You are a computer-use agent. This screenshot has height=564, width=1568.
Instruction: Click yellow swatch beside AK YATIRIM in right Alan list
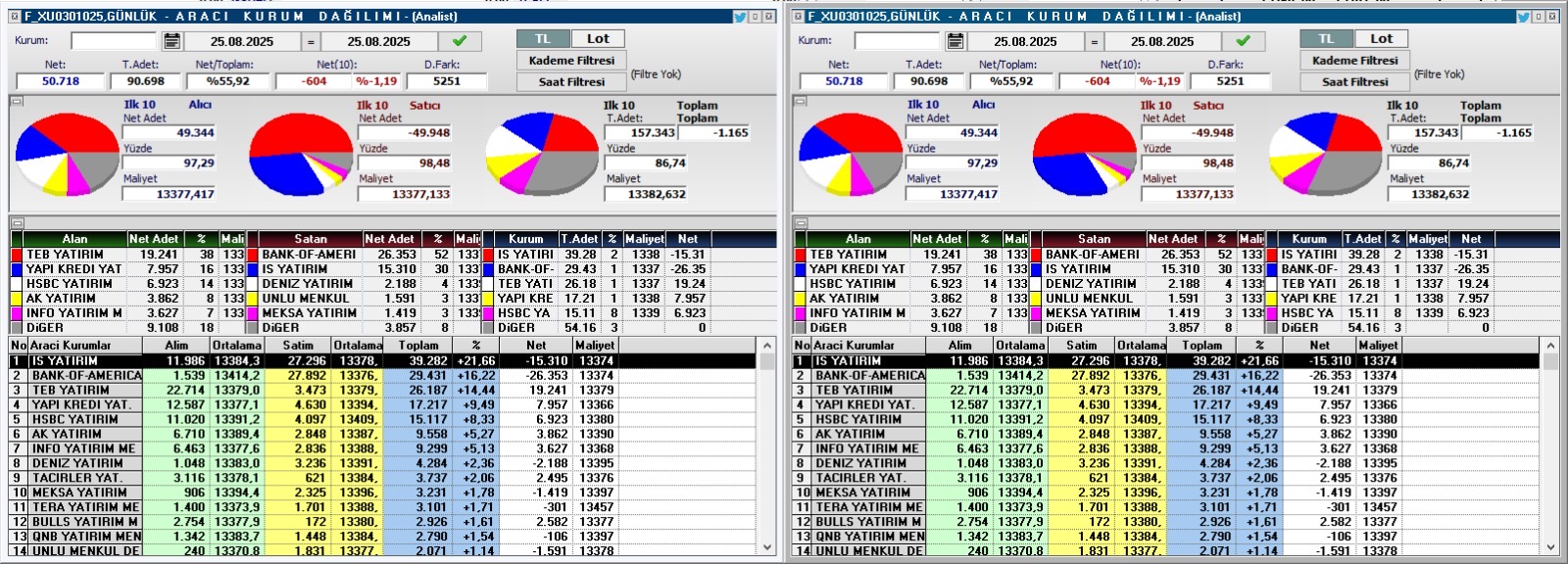[801, 299]
